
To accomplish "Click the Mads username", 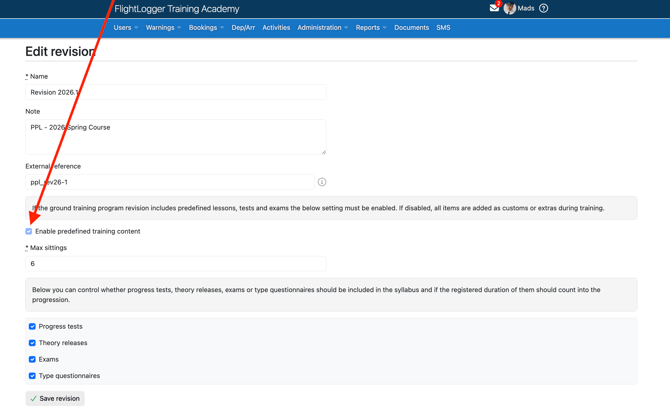I will [x=526, y=8].
